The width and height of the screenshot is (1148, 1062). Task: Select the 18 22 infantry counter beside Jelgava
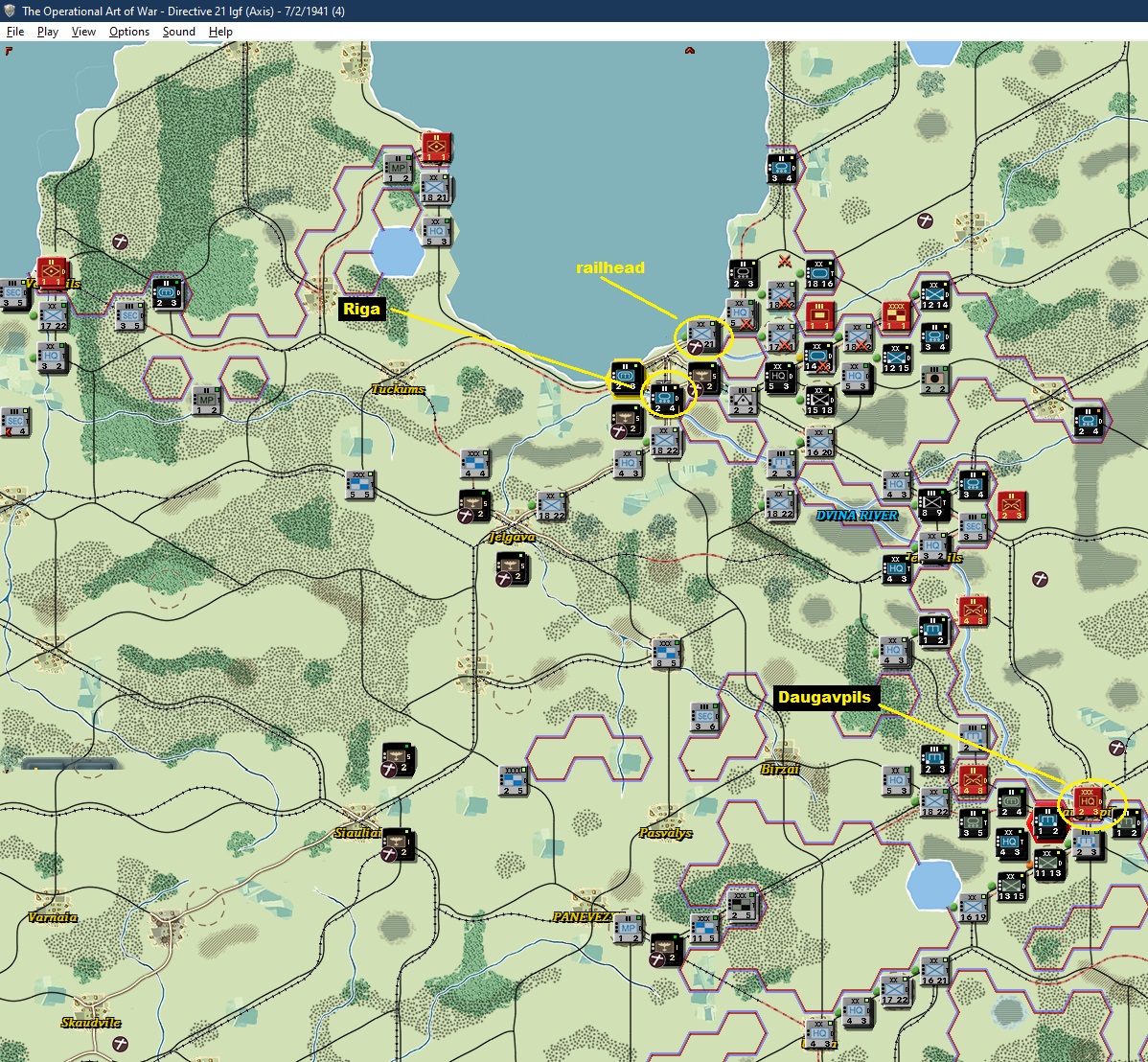(551, 506)
